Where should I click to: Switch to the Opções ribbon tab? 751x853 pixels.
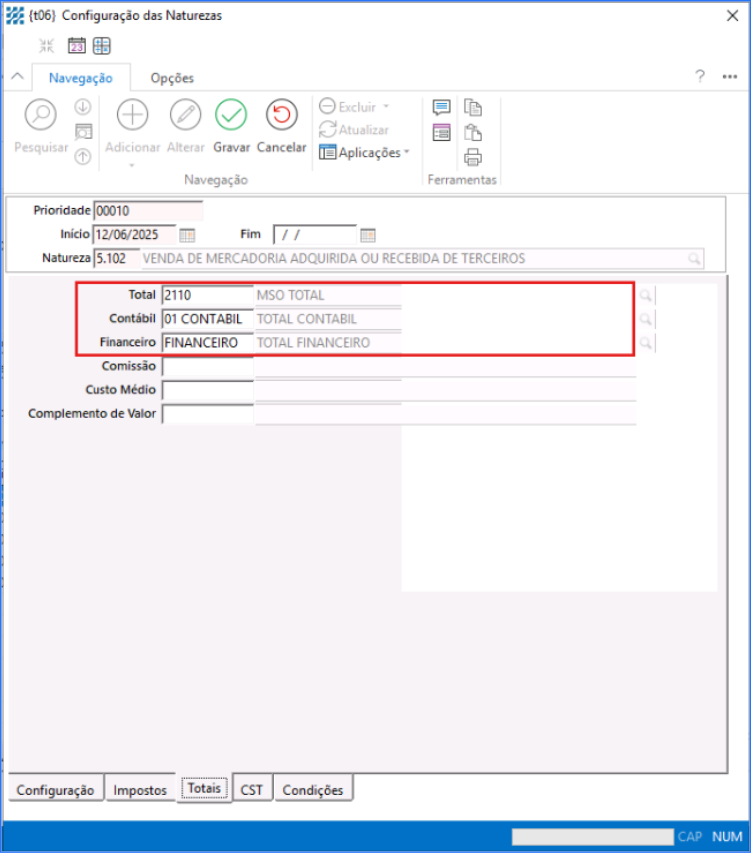[172, 78]
